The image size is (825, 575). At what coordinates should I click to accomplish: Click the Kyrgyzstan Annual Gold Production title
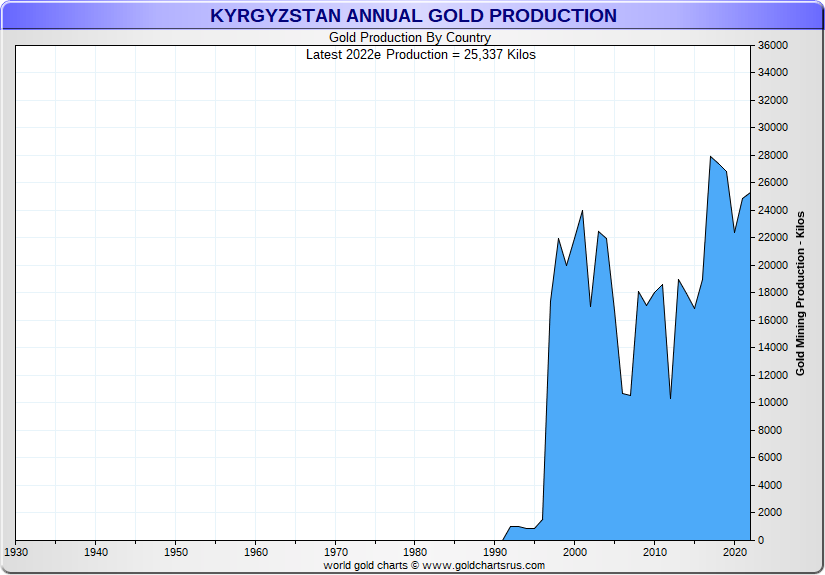click(x=413, y=16)
